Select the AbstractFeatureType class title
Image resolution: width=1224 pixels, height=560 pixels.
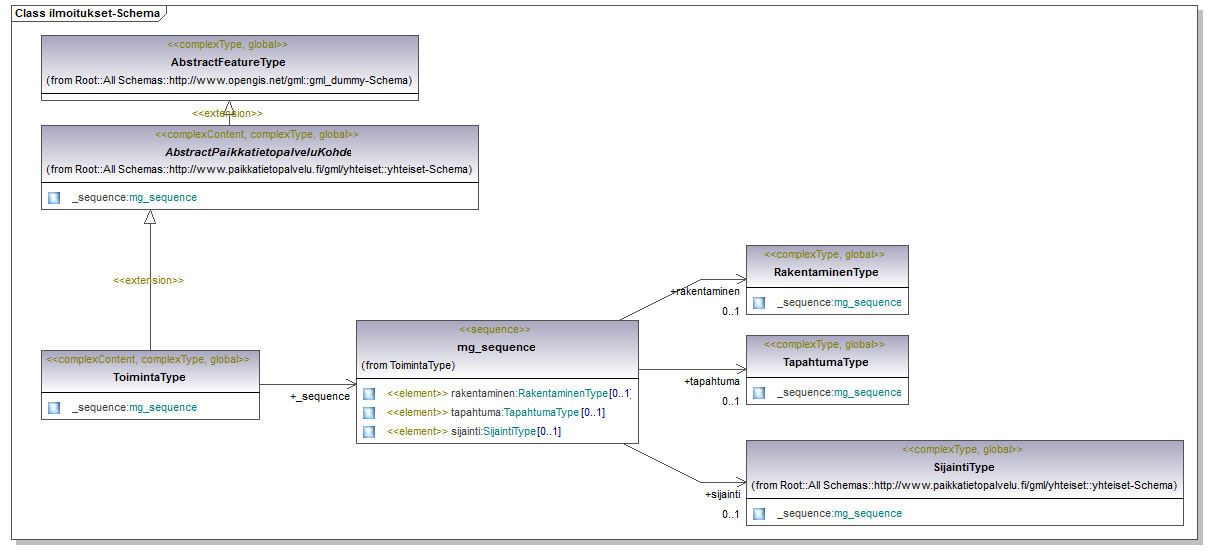[x=228, y=62]
